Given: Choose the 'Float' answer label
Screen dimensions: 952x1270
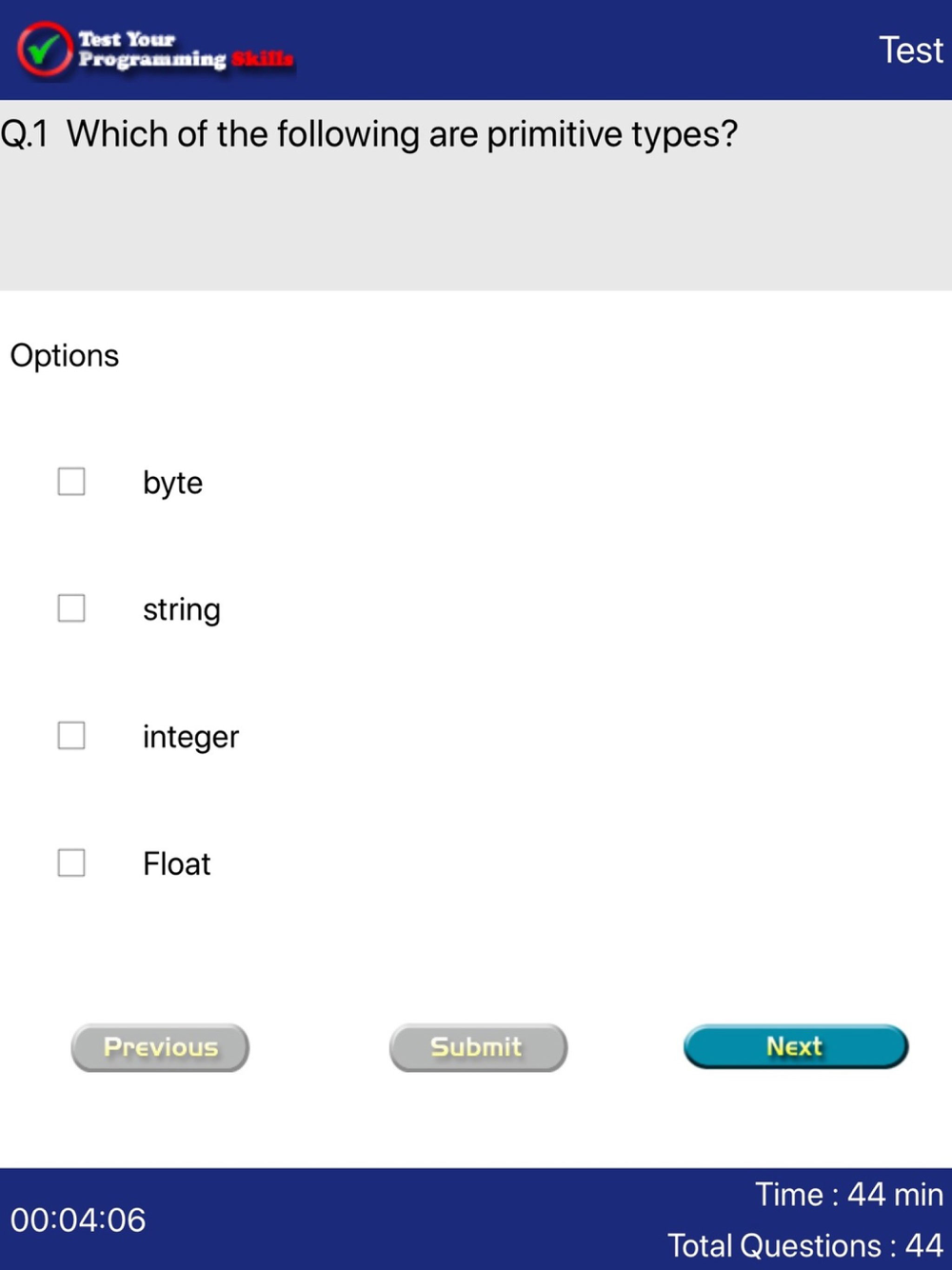Looking at the screenshot, I should click(176, 863).
